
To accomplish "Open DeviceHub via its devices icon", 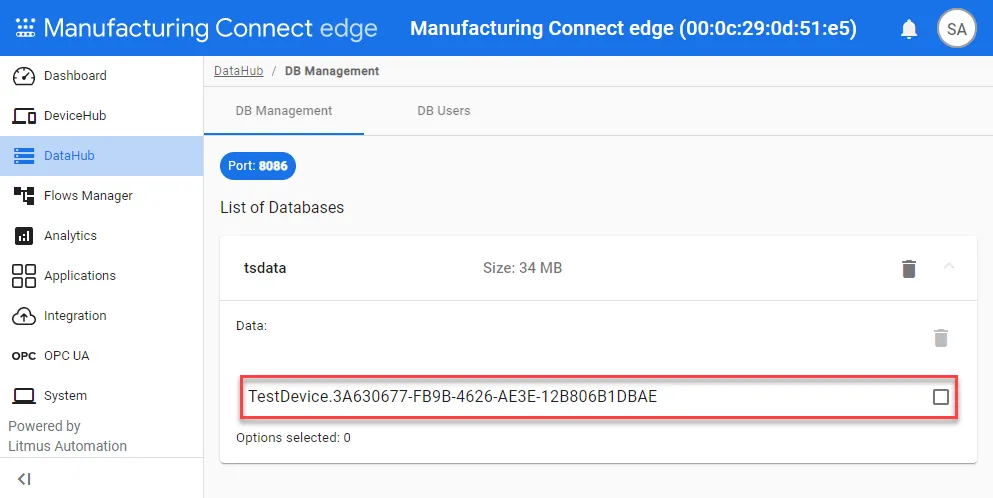I will coord(24,116).
